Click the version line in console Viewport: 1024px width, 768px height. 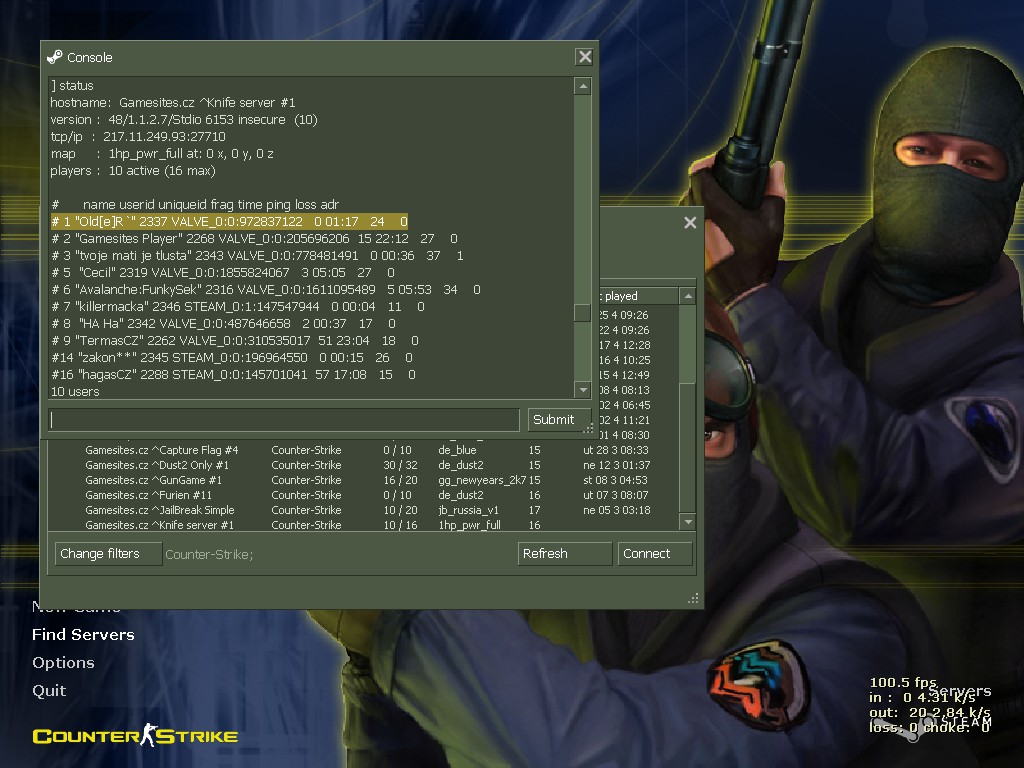coord(184,120)
